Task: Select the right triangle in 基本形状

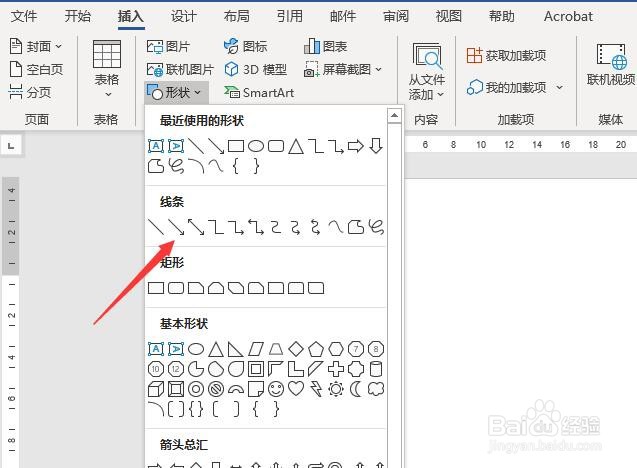Action: coord(236,349)
